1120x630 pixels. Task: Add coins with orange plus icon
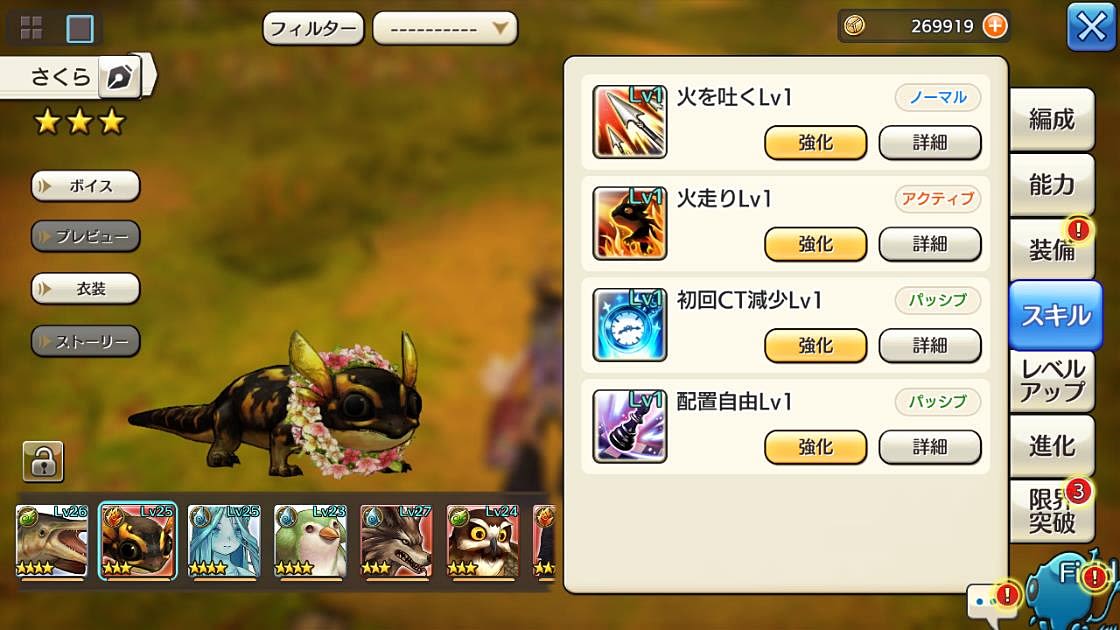(x=995, y=26)
